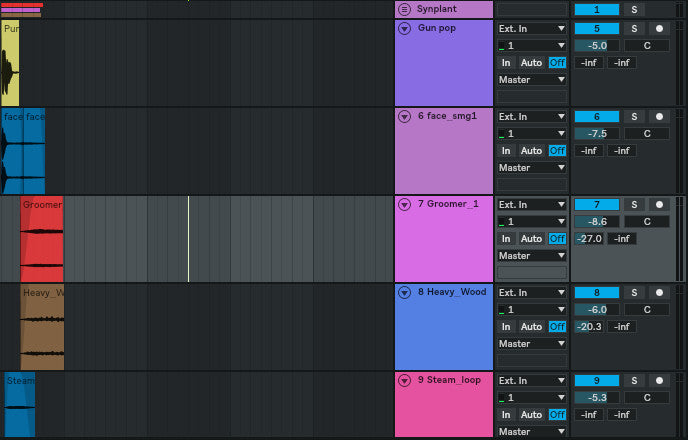Select the blue Steam clip in arrangement

tap(20, 404)
